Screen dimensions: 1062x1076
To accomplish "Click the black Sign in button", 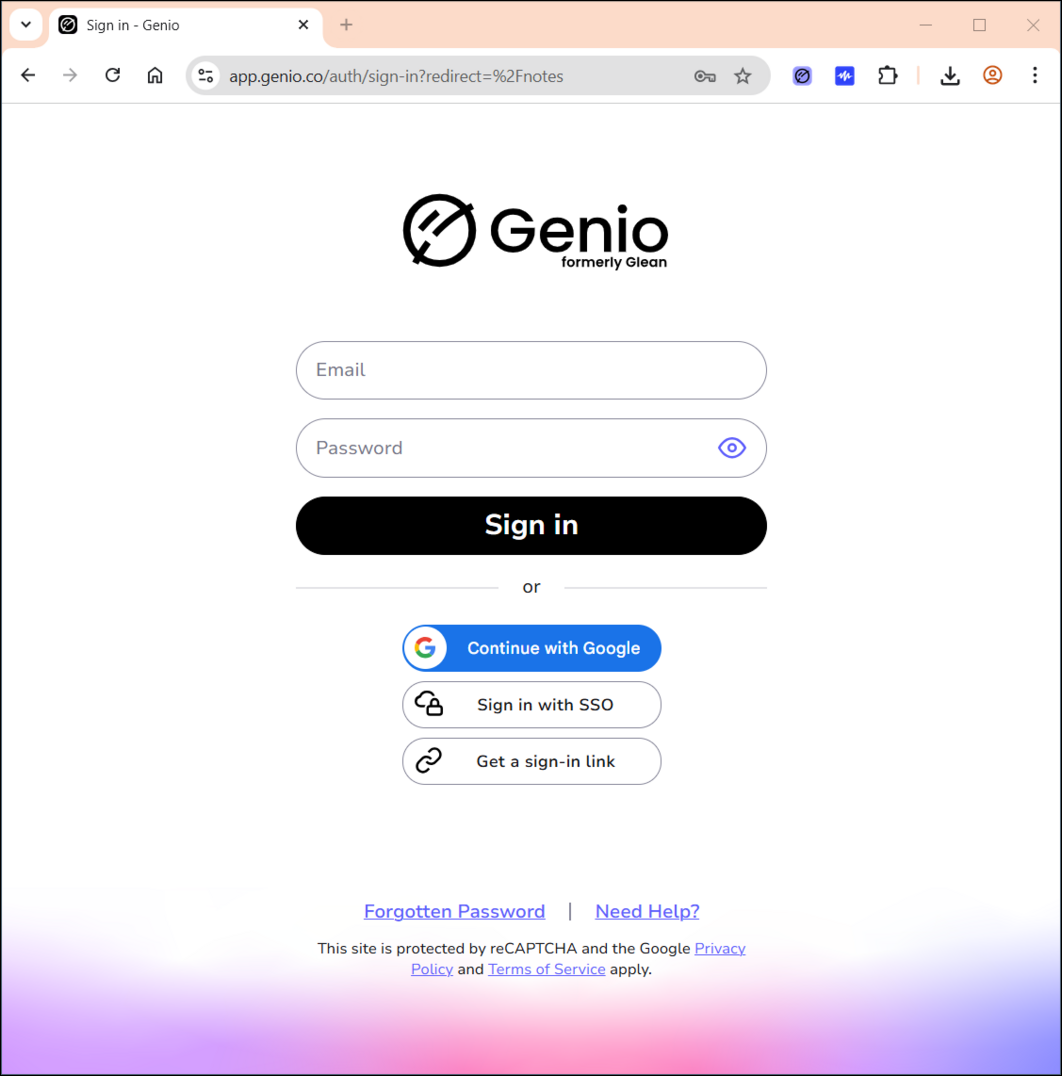I will click(x=531, y=526).
